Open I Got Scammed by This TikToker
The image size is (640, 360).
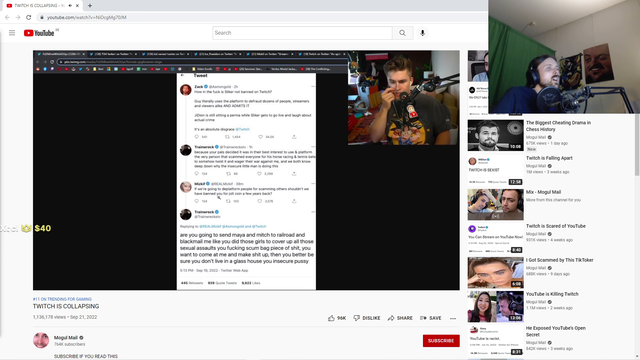click(560, 260)
